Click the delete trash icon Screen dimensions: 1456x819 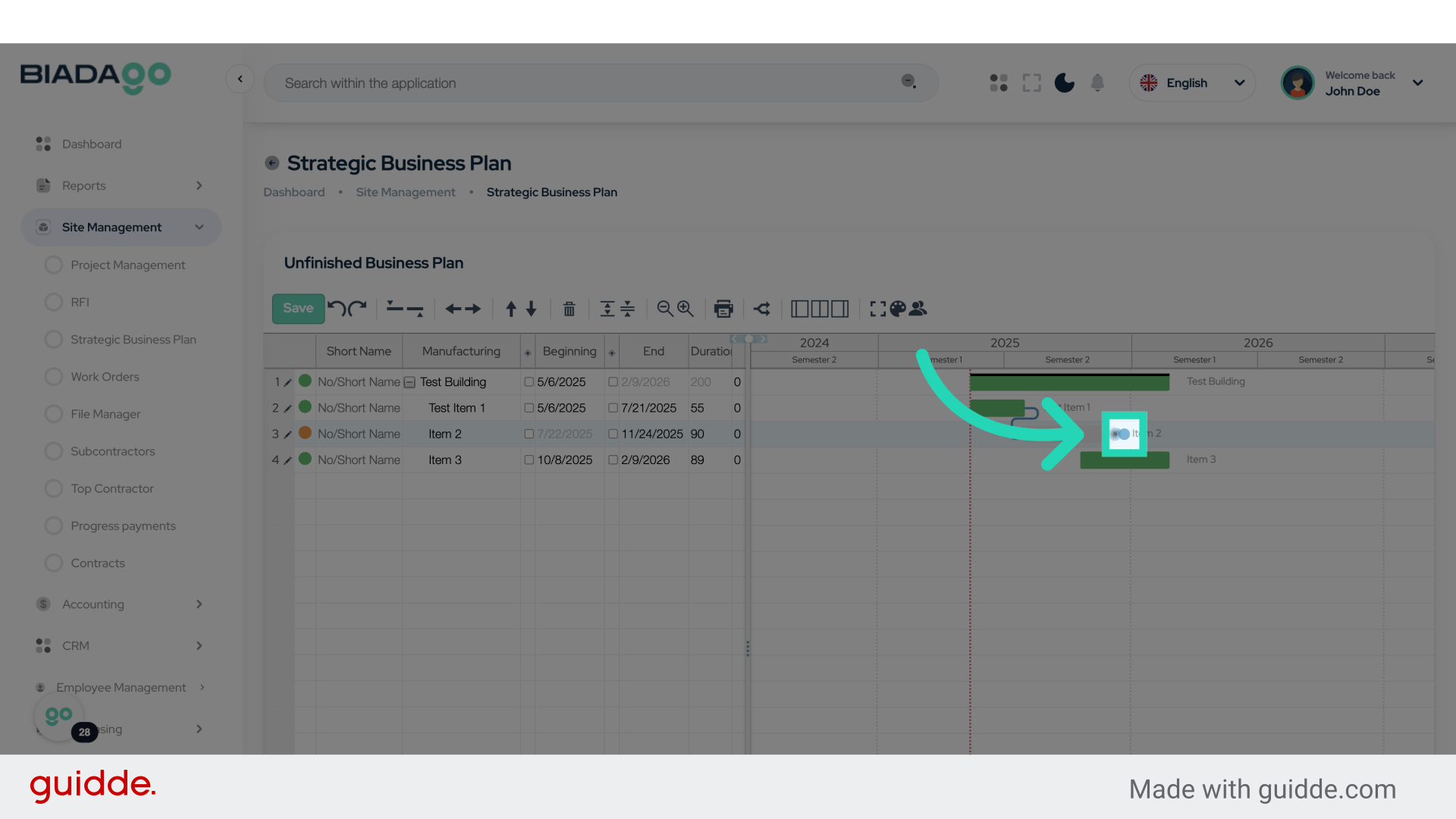pyautogui.click(x=569, y=309)
